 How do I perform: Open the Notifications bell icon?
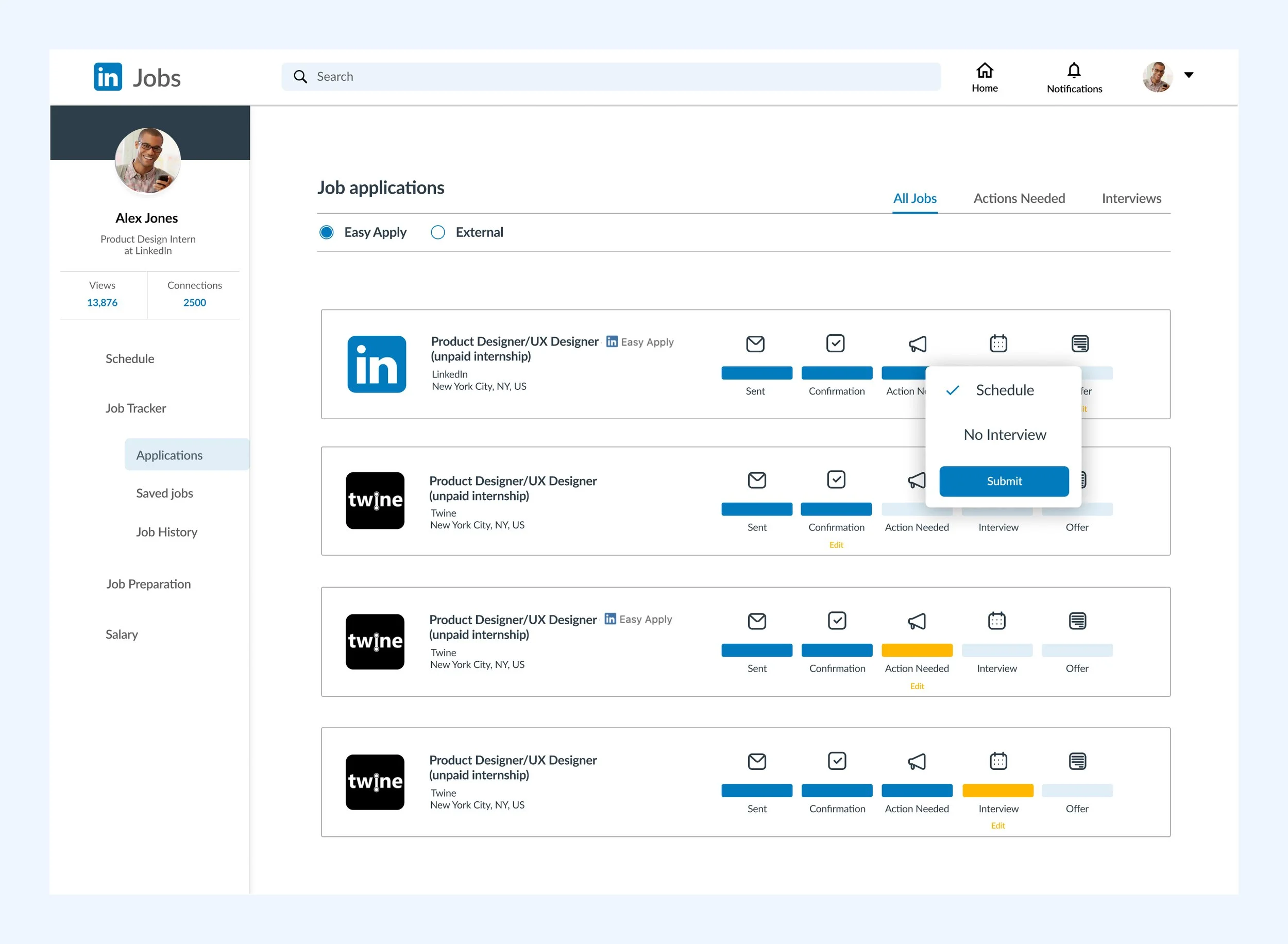click(1074, 71)
